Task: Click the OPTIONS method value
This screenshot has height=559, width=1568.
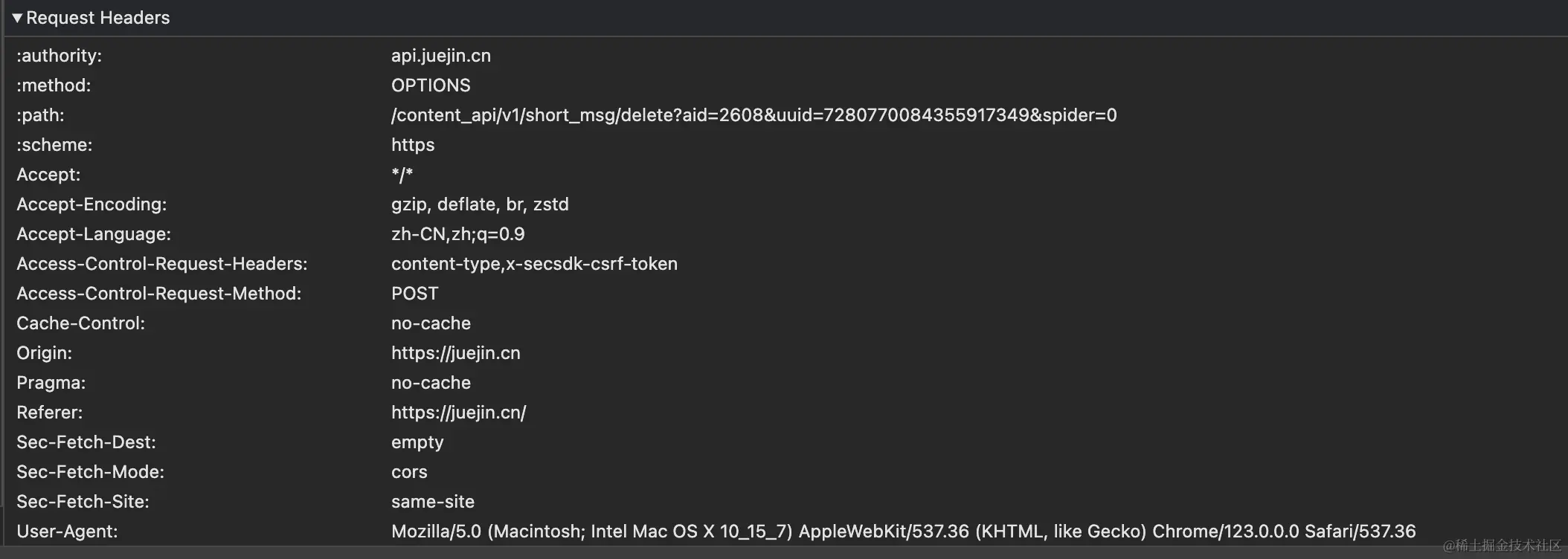Action: (x=431, y=85)
